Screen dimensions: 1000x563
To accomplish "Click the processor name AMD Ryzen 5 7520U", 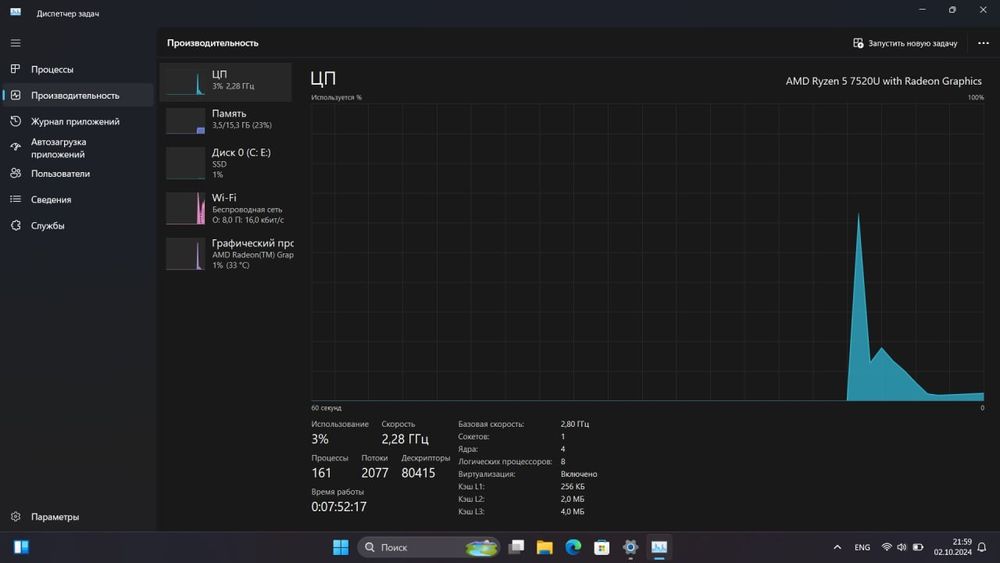I will coord(883,81).
